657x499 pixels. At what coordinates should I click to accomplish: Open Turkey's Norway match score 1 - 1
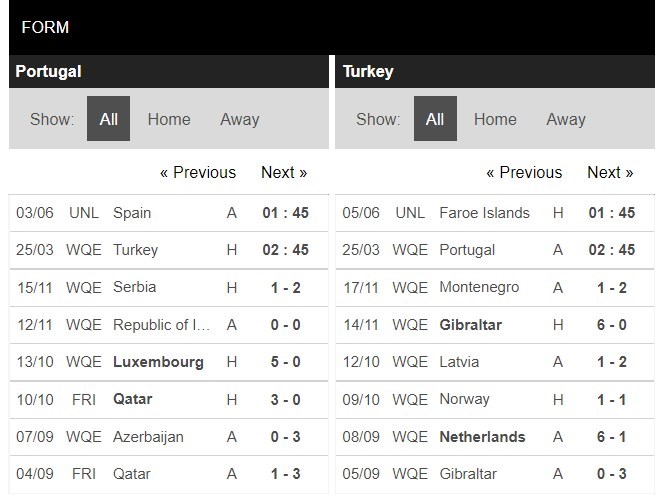tap(611, 400)
